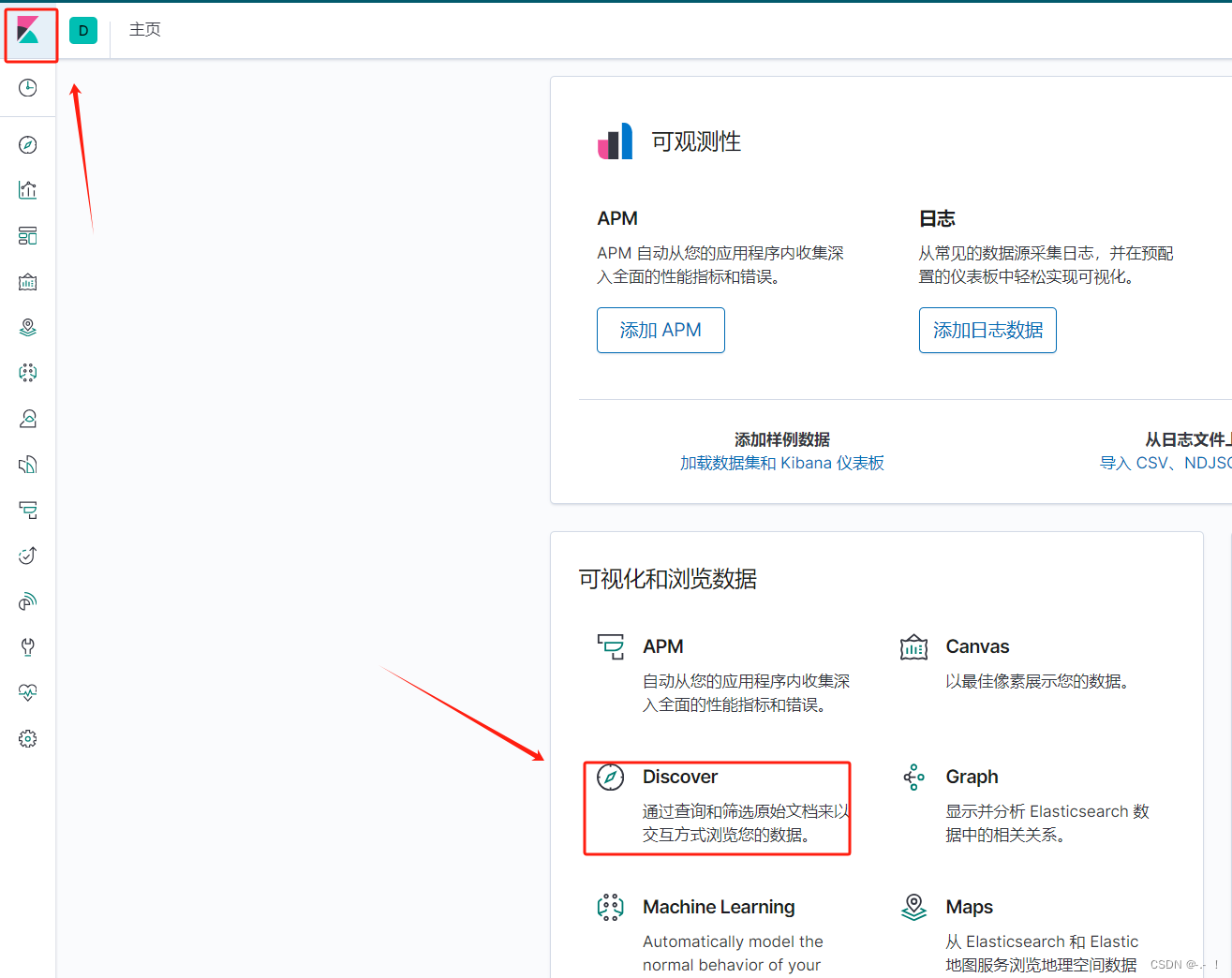1232x978 pixels.
Task: Click the 日志 heading
Action: click(x=937, y=218)
